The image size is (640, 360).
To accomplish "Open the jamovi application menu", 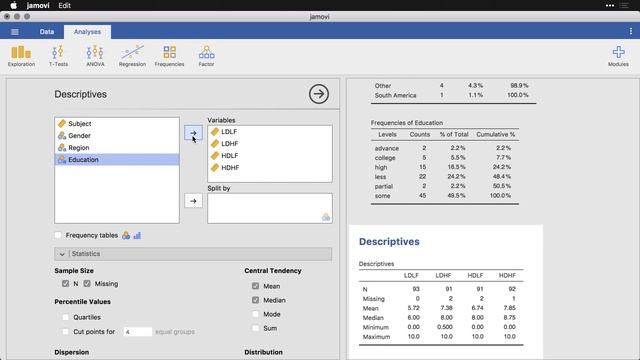I will point(38,5).
